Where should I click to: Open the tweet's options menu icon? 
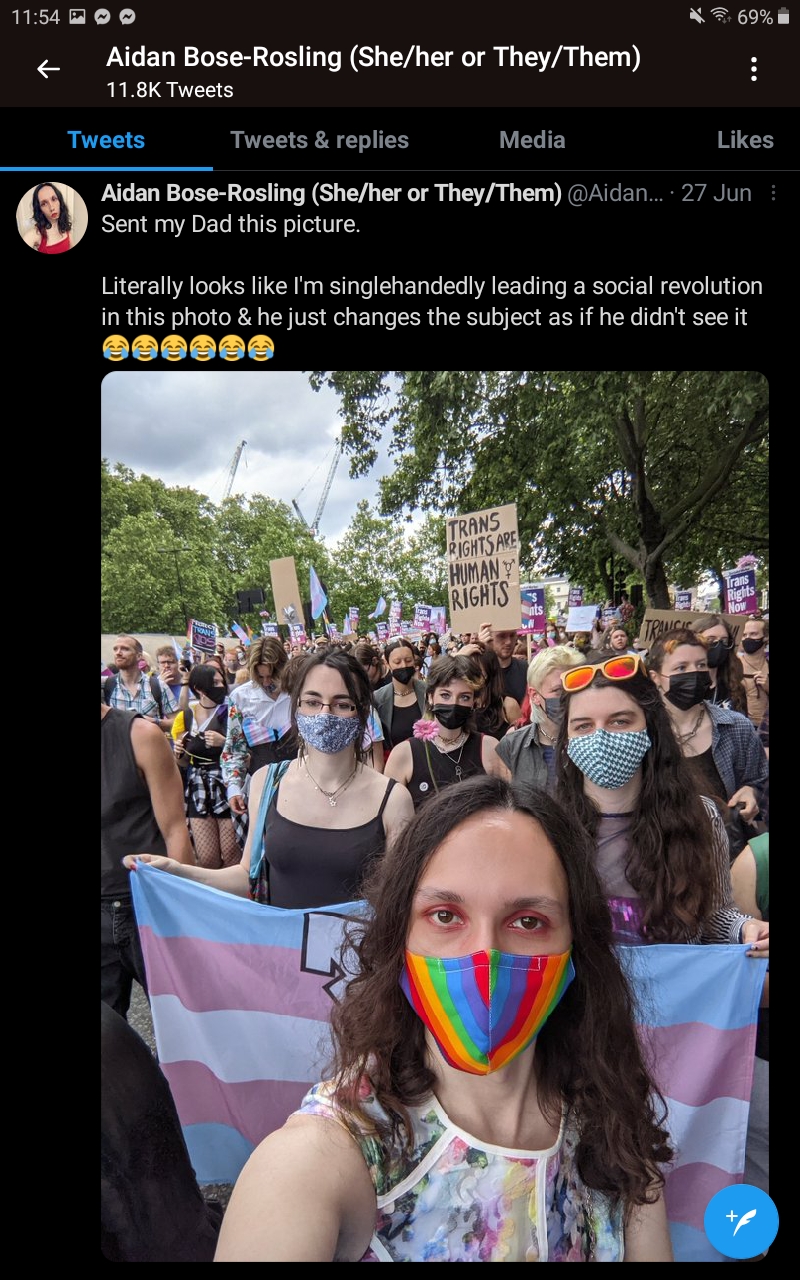tap(773, 193)
